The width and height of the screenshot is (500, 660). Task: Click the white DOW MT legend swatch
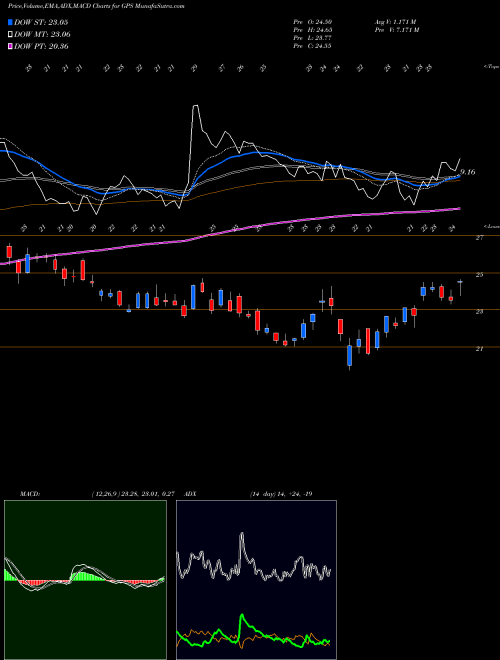point(11,35)
